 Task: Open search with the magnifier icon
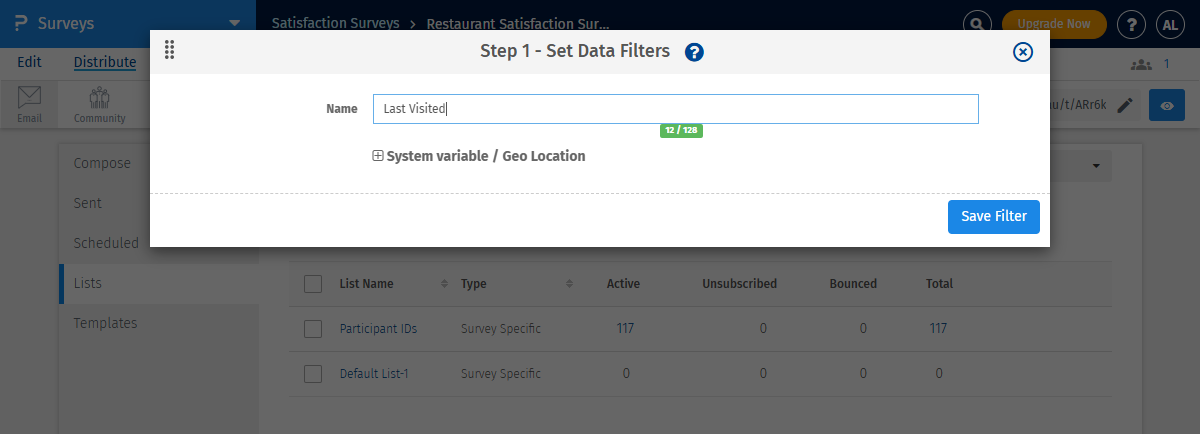click(x=977, y=24)
